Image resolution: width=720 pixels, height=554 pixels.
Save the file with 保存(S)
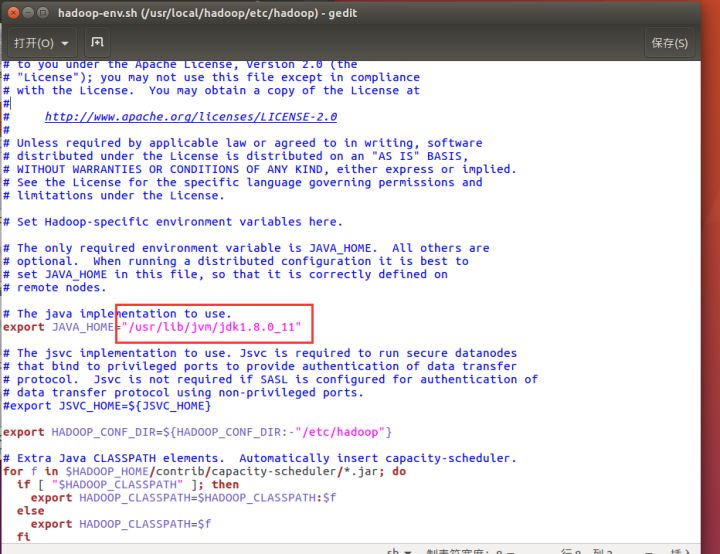669,43
